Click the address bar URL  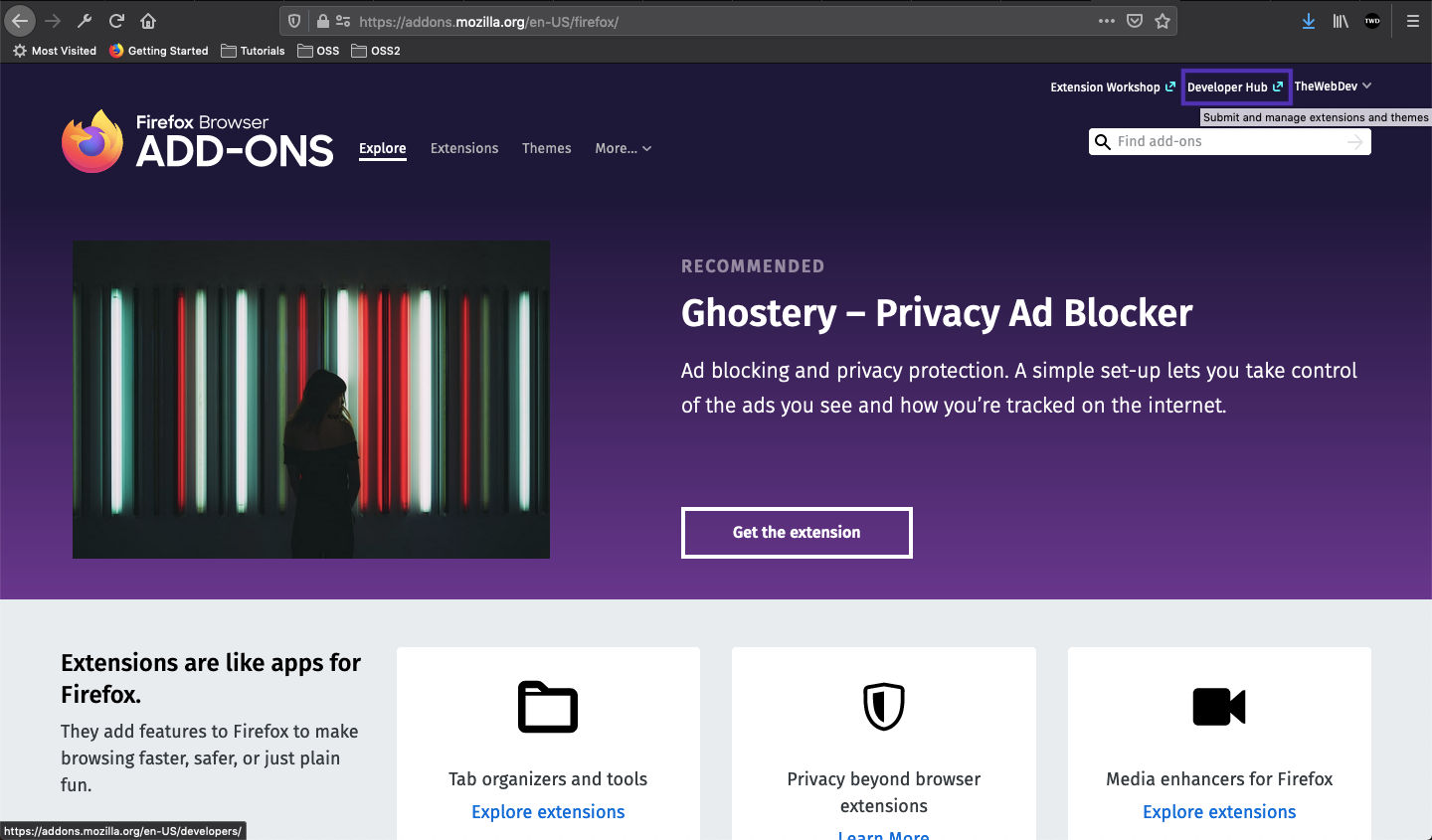point(488,22)
